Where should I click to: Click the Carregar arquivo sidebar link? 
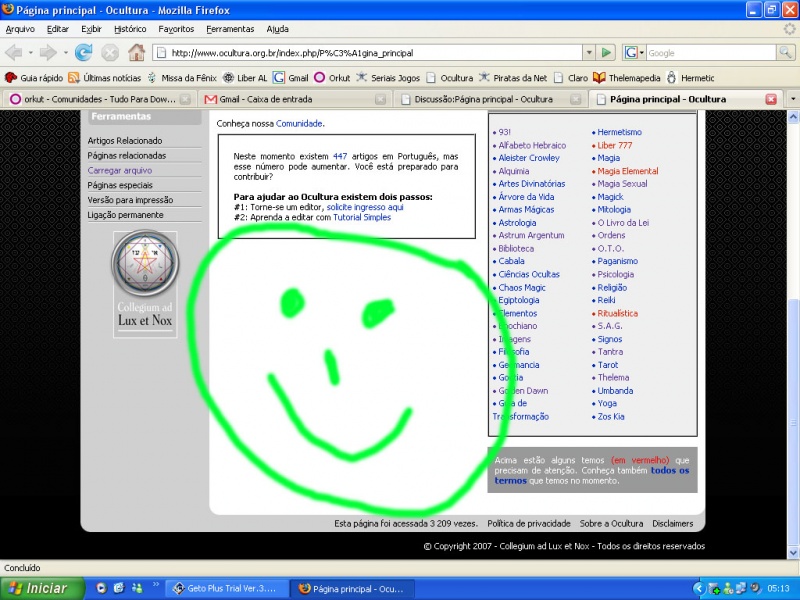(x=119, y=170)
